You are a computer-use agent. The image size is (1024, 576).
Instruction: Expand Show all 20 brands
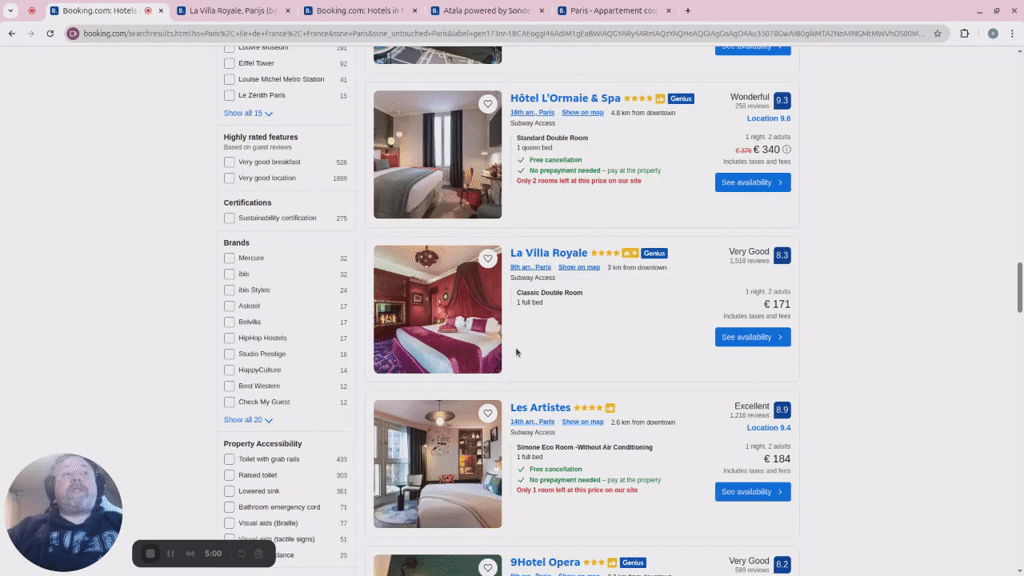click(x=248, y=420)
